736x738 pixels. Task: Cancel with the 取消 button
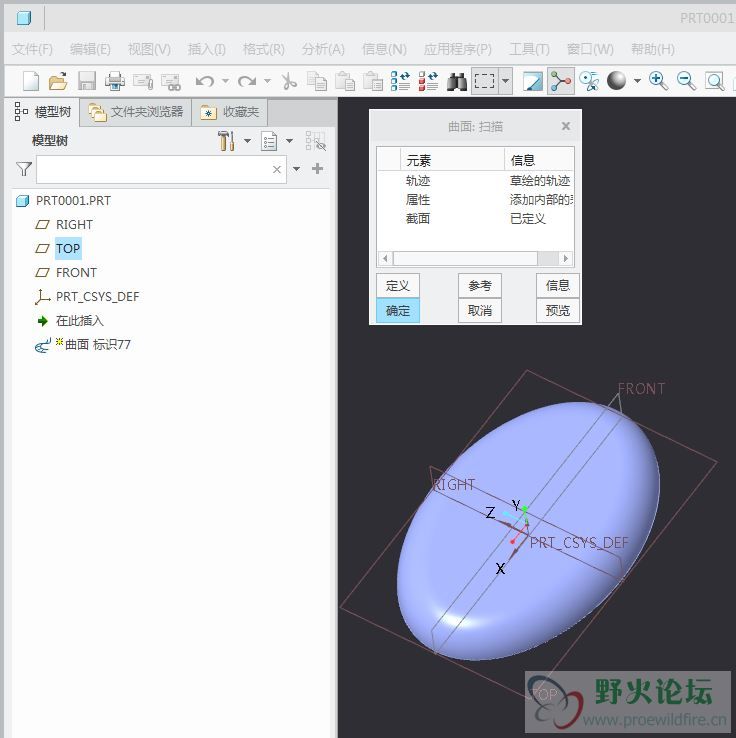coord(480,311)
